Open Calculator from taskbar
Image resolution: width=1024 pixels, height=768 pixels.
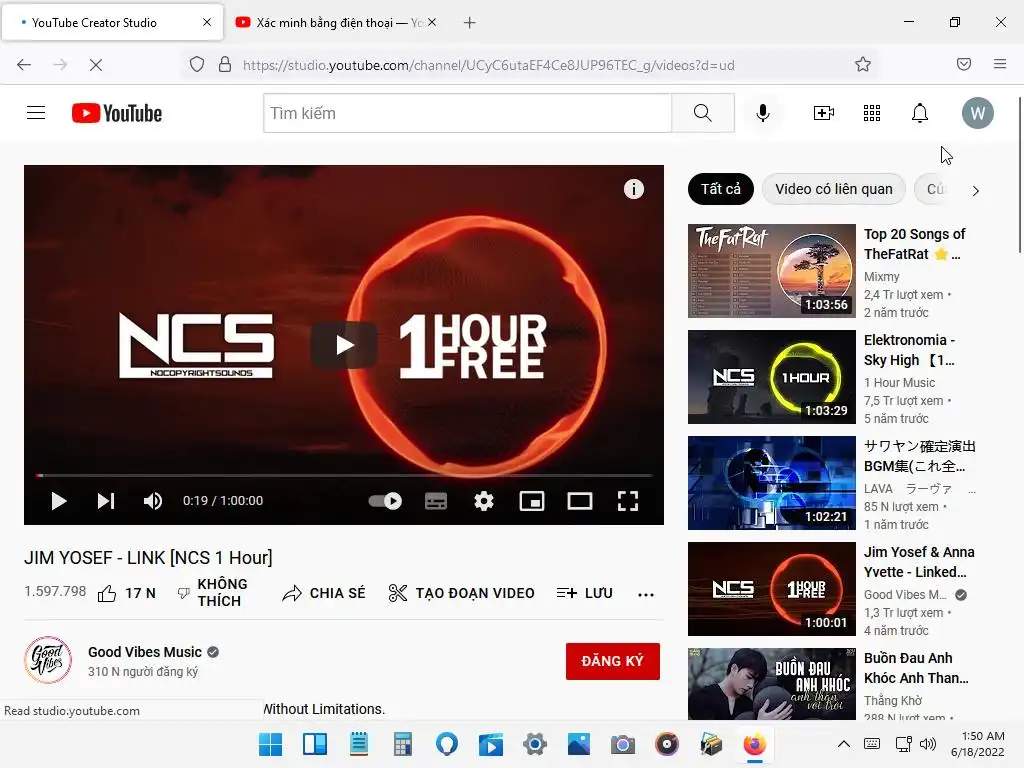coord(402,744)
